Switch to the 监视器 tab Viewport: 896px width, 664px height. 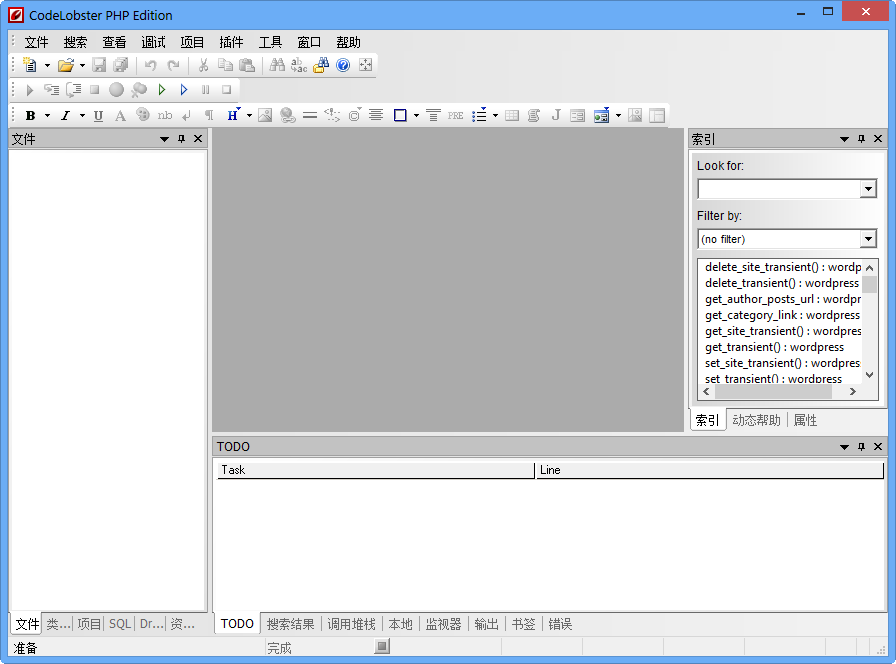[443, 624]
